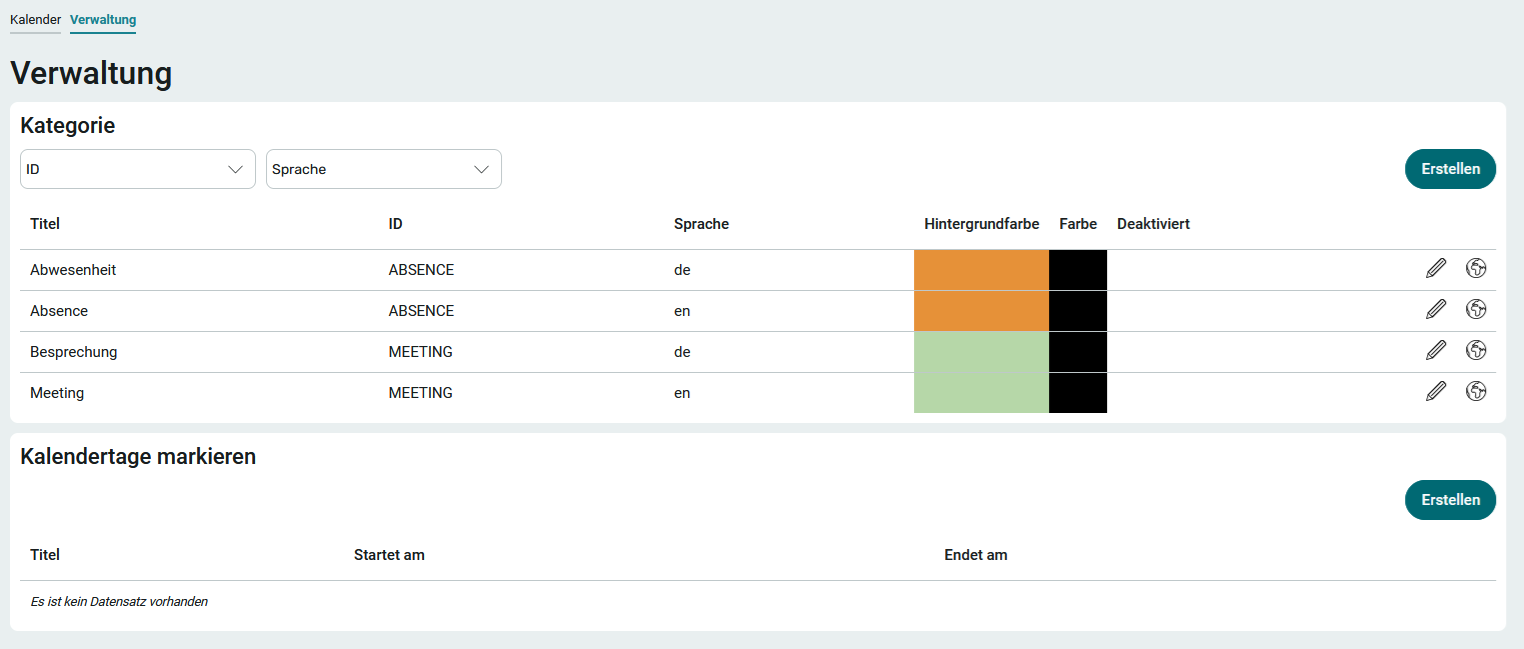Screen dimensions: 1524x649
Task: Switch to the Kalender tab
Action: tap(35, 20)
